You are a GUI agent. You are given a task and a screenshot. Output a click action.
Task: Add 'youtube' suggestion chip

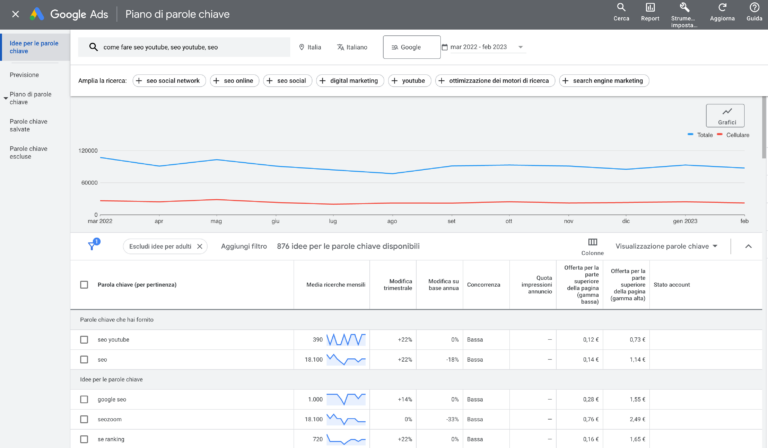click(408, 80)
